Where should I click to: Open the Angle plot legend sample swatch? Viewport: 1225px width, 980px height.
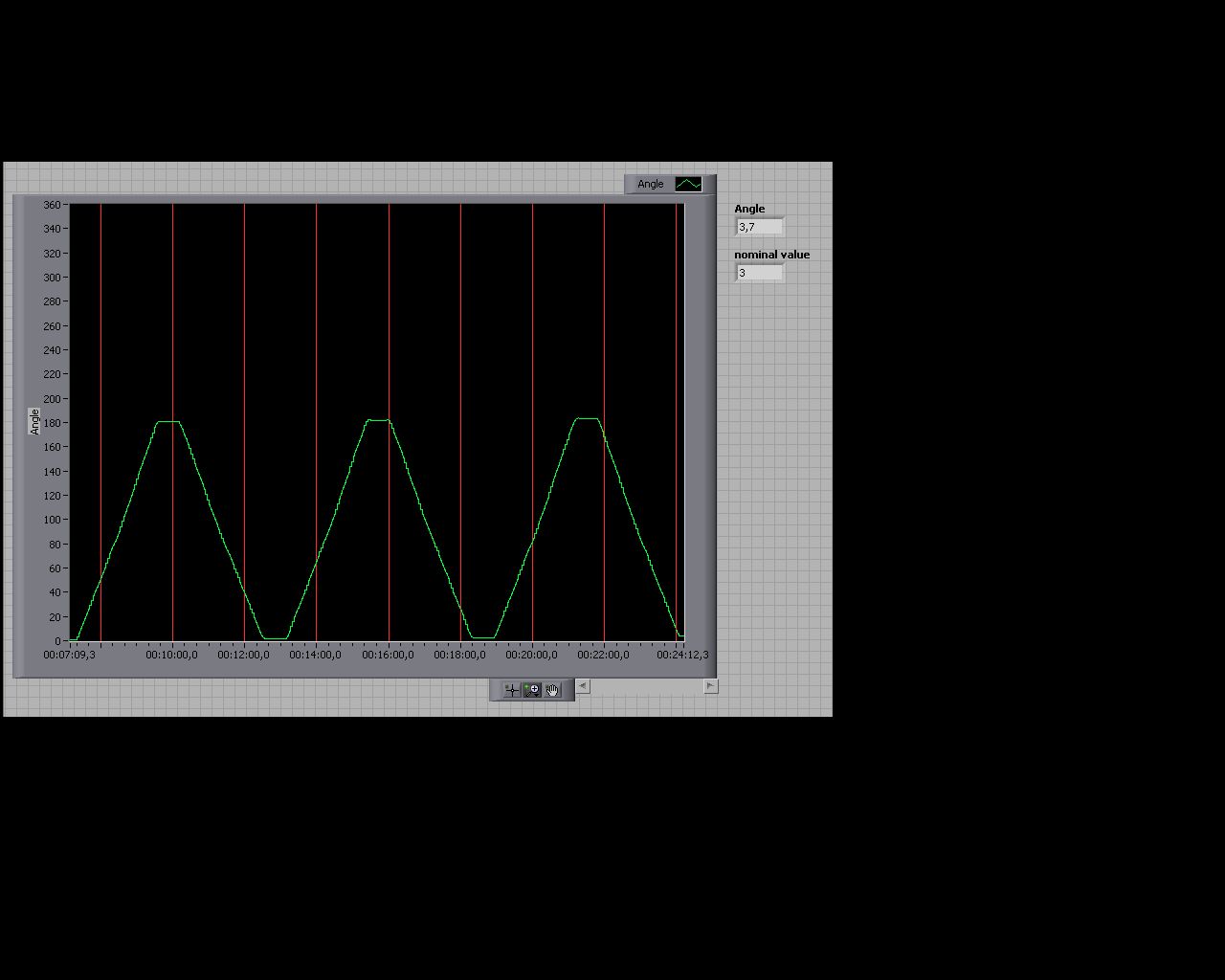click(688, 184)
